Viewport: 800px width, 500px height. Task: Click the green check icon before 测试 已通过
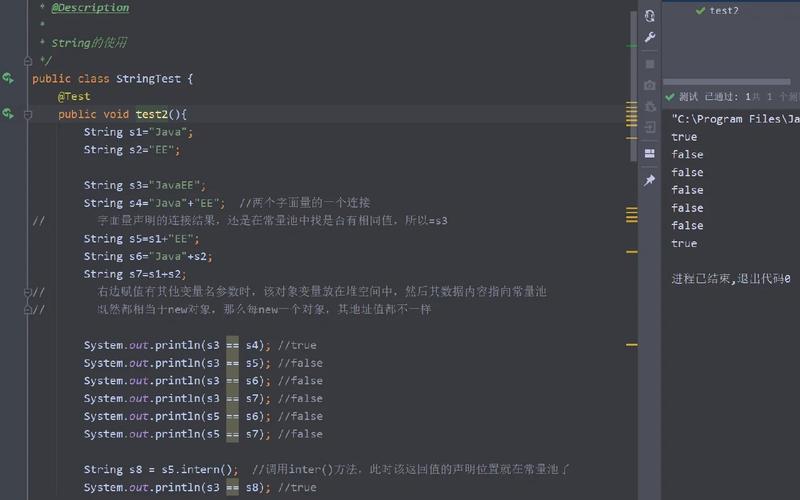(670, 97)
